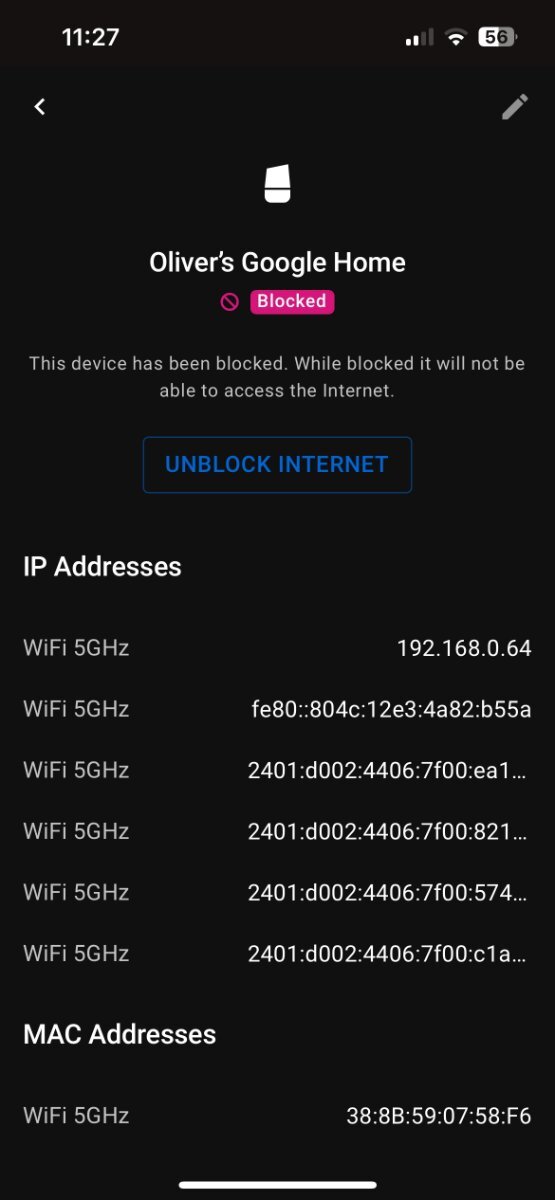The height and width of the screenshot is (1200, 555).
Task: Select the Oliver's Google Home title
Action: tap(277, 262)
